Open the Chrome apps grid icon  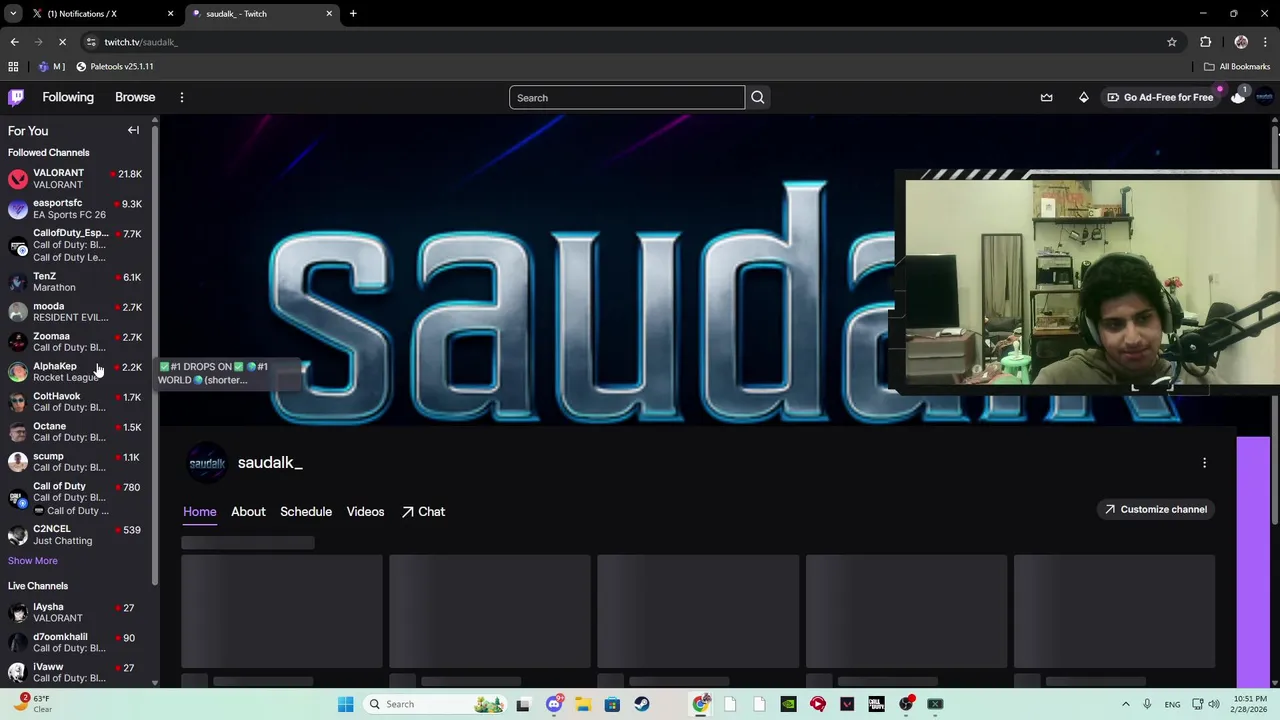[x=13, y=66]
